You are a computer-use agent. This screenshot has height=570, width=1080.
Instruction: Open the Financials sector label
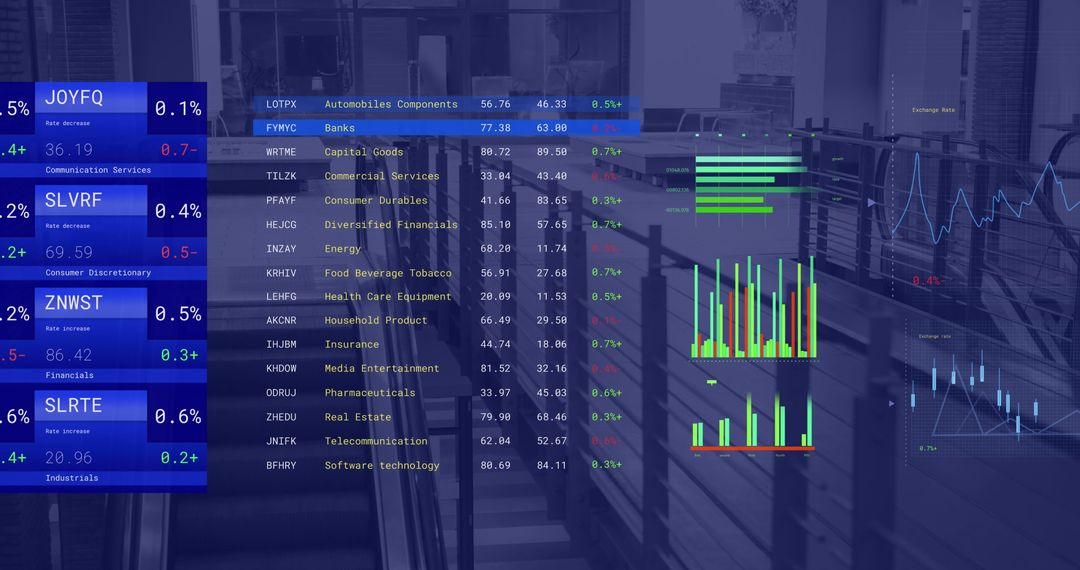[x=70, y=375]
